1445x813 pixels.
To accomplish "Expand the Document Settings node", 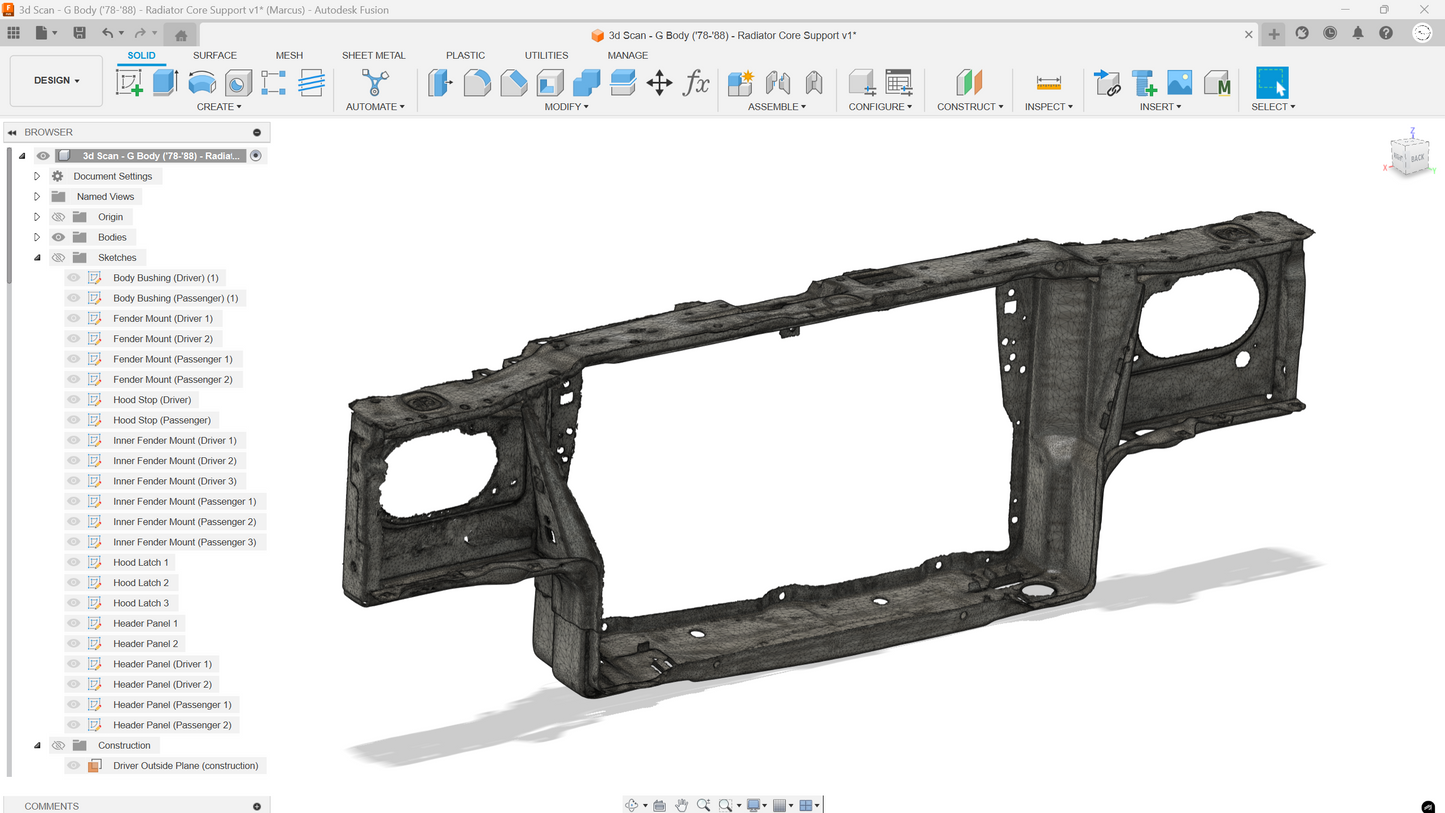I will point(37,176).
